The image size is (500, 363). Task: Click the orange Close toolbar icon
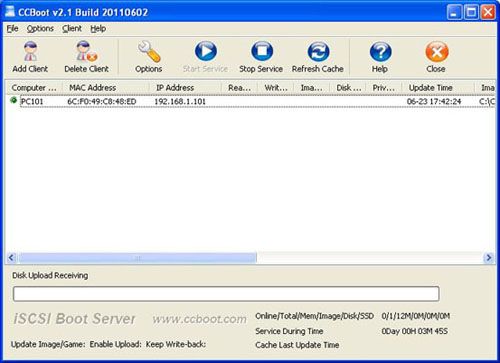(437, 52)
